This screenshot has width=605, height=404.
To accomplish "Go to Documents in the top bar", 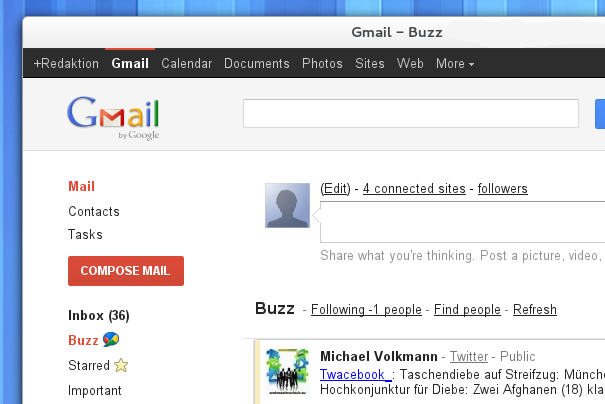I will (x=257, y=63).
